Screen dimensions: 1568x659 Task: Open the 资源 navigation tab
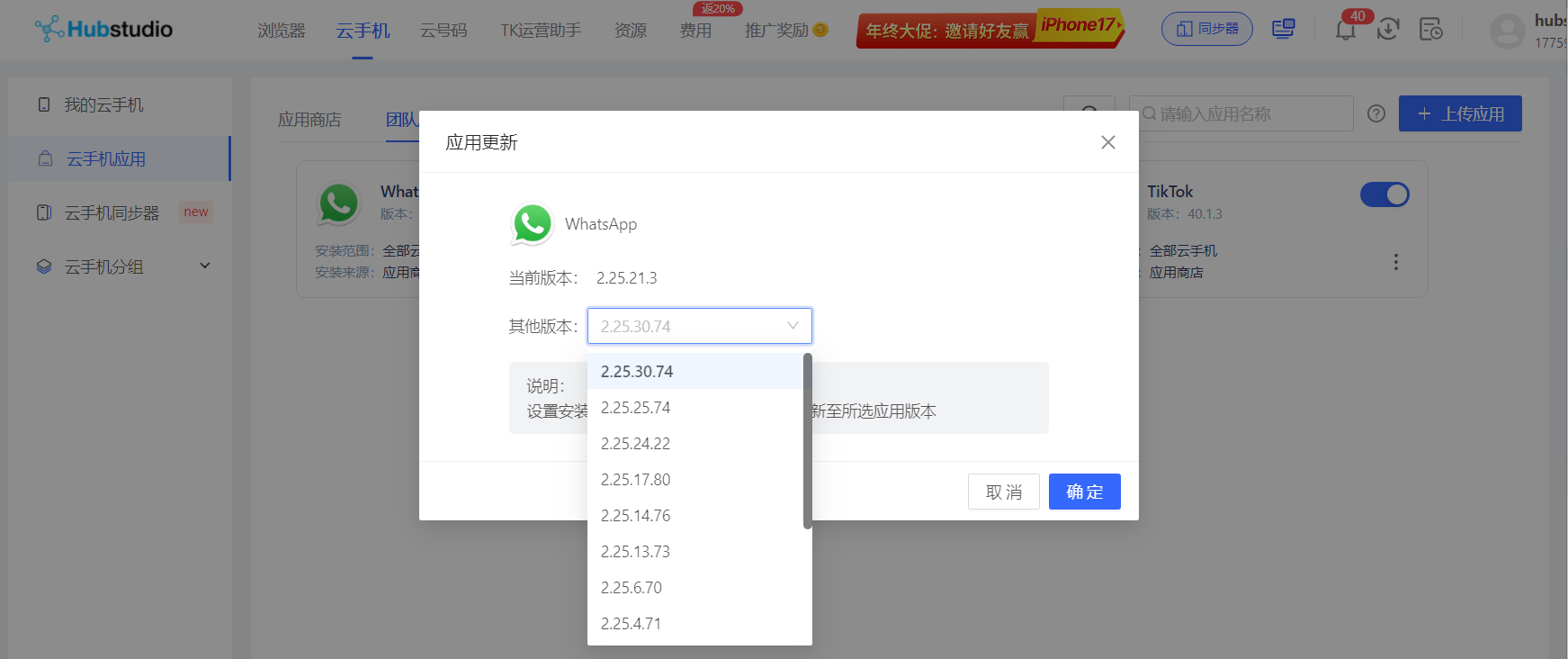coord(631,31)
